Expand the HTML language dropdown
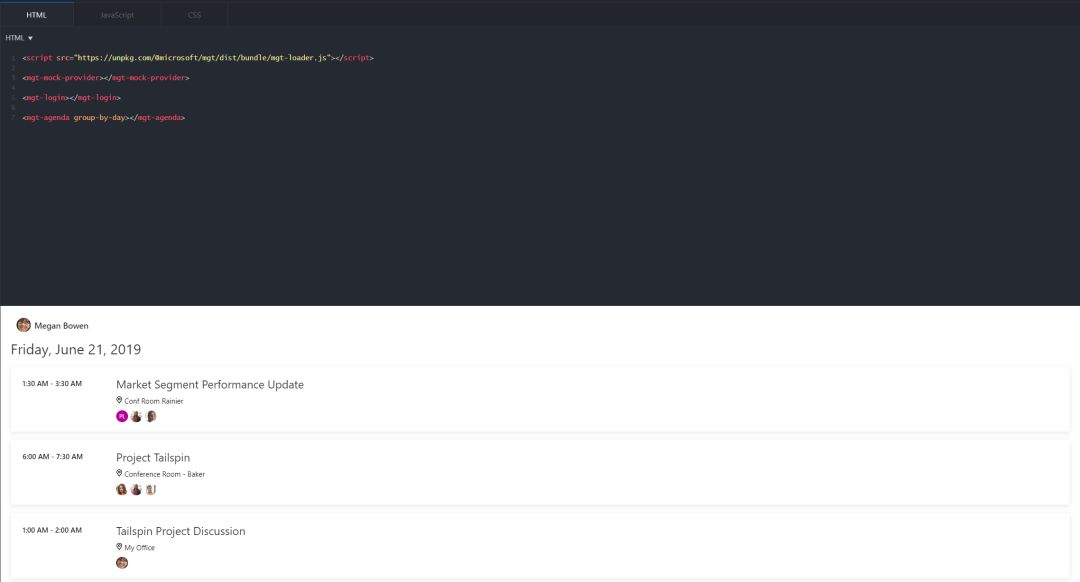This screenshot has width=1080, height=582. (x=19, y=38)
